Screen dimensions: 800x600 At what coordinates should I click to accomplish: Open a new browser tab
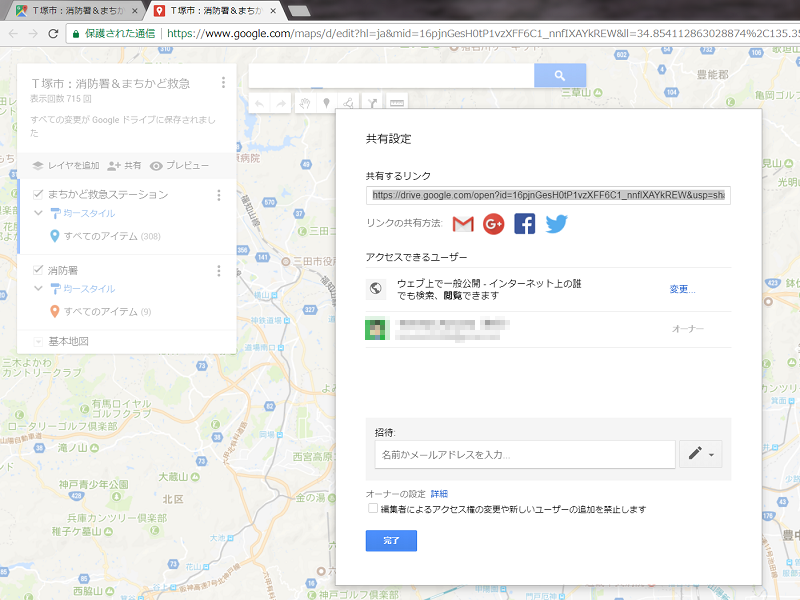pos(298,11)
